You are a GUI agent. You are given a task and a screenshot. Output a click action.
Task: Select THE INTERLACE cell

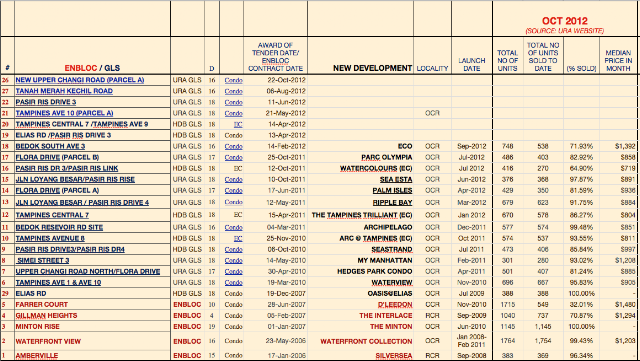click(x=386, y=316)
